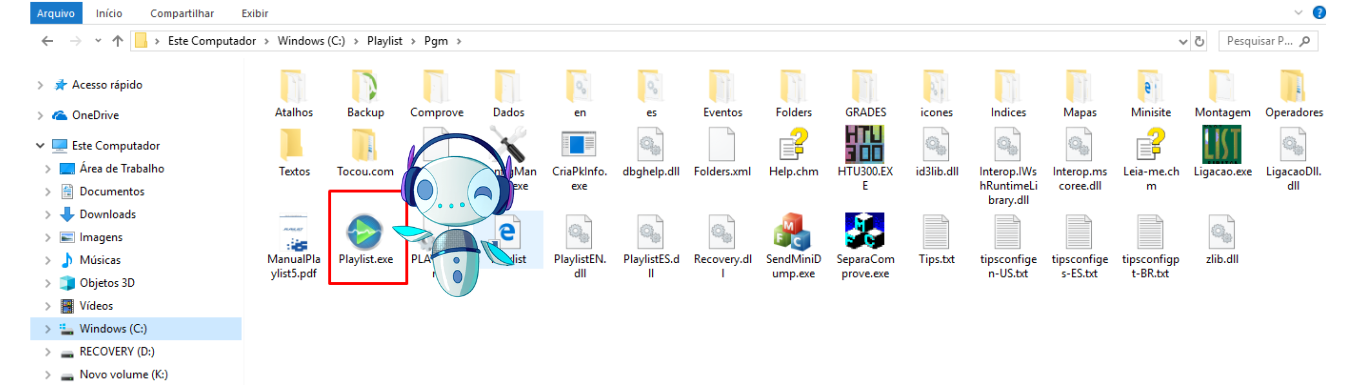This screenshot has height=386, width=1356.
Task: Open Explorer help question mark
Action: [1319, 12]
